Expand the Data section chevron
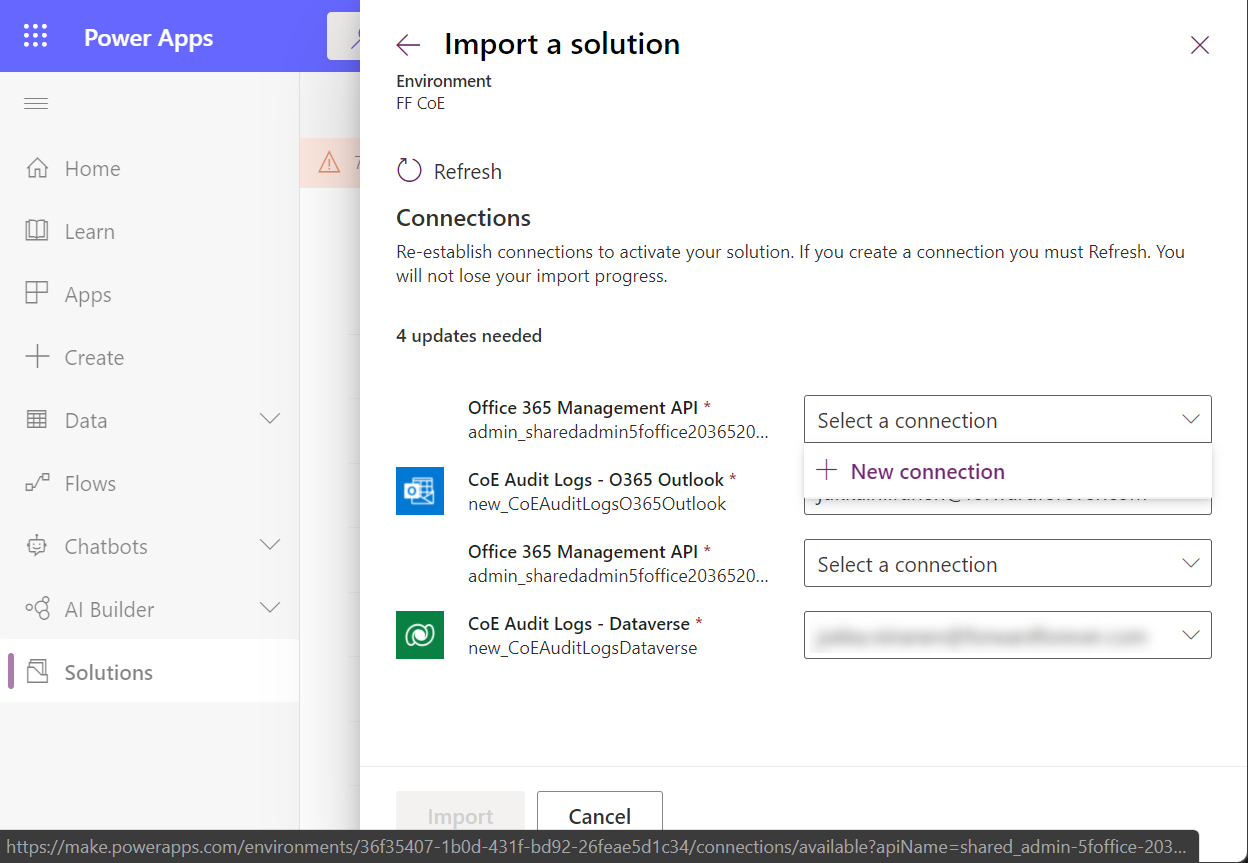This screenshot has width=1248, height=863. [x=270, y=420]
